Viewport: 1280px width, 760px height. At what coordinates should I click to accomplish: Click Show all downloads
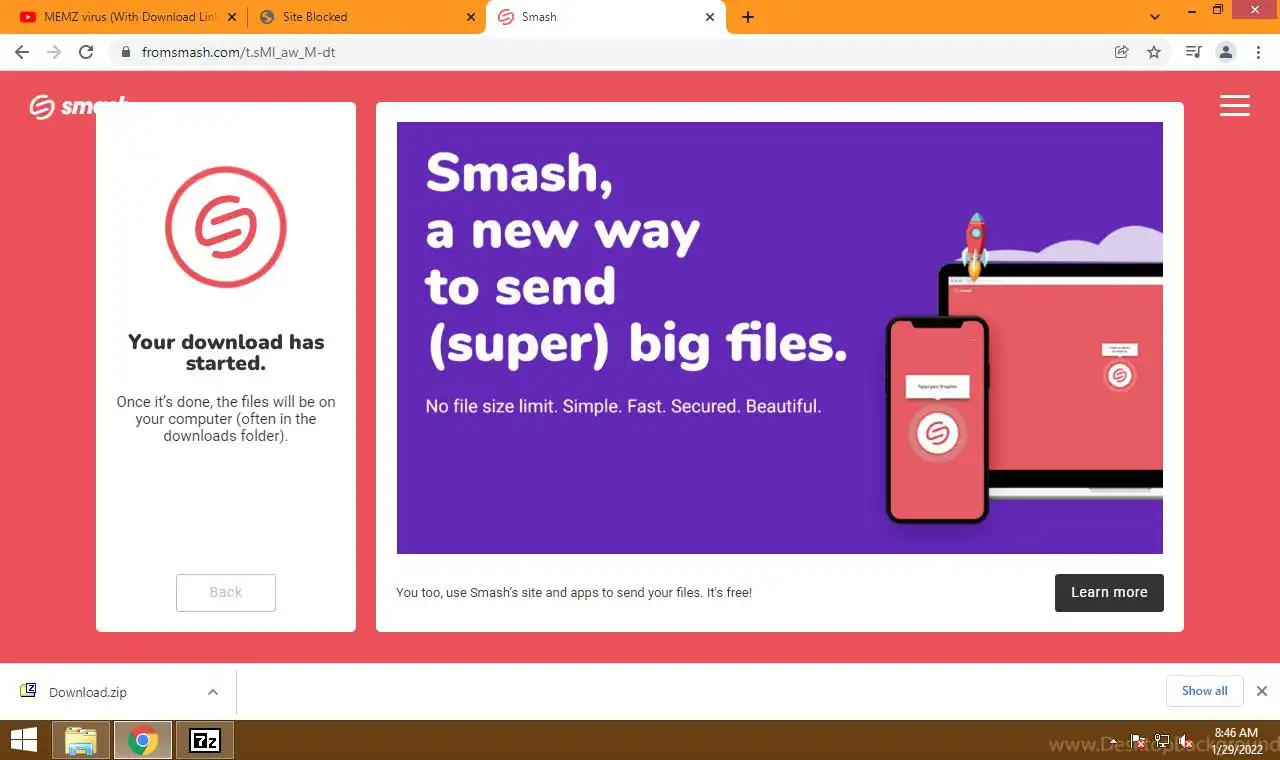tap(1204, 691)
